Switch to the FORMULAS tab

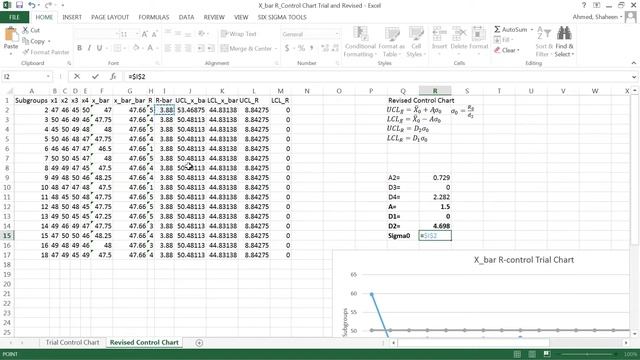[x=153, y=17]
